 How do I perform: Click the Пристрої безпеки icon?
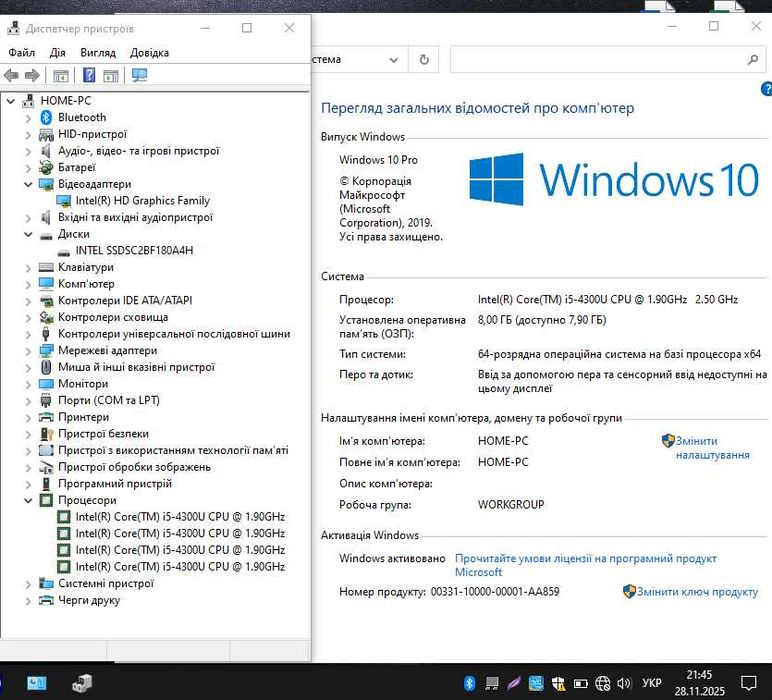click(46, 434)
